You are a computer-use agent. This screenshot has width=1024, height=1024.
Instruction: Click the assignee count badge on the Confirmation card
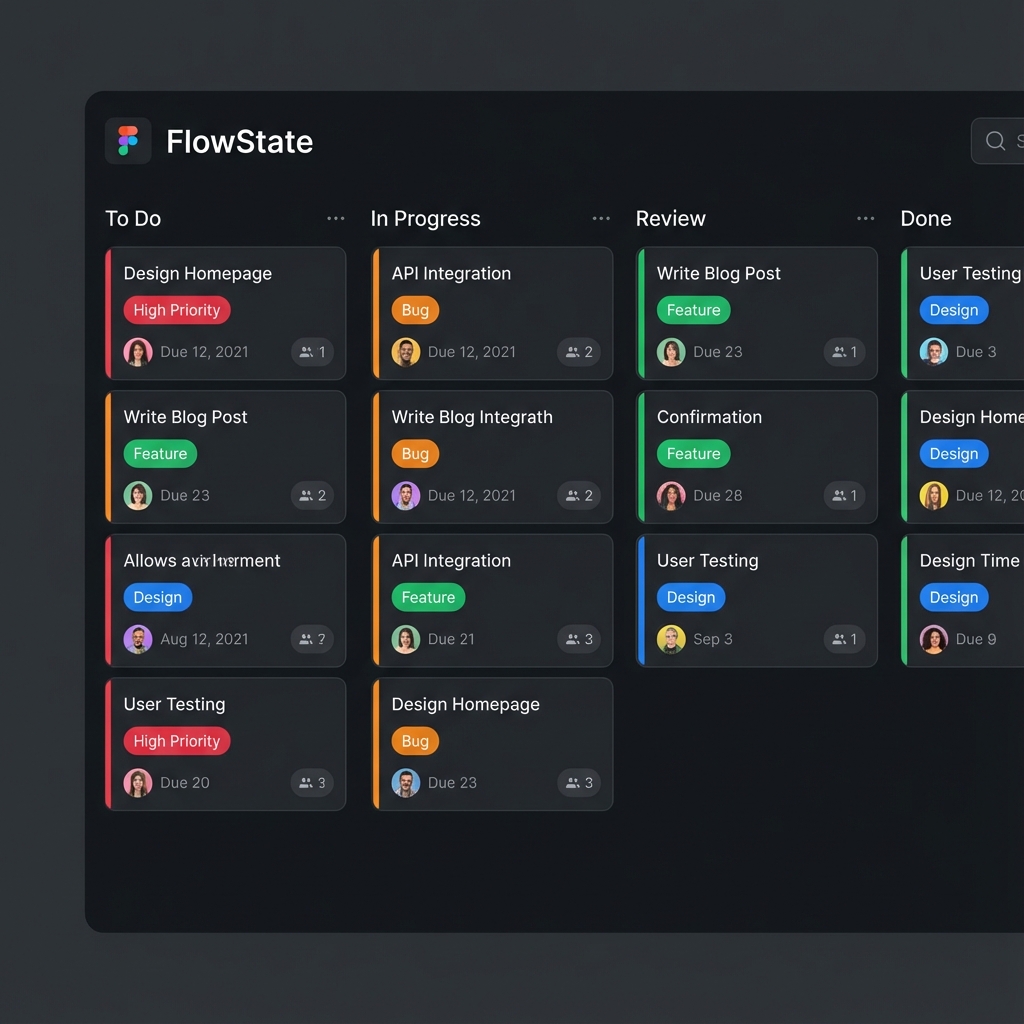click(844, 496)
